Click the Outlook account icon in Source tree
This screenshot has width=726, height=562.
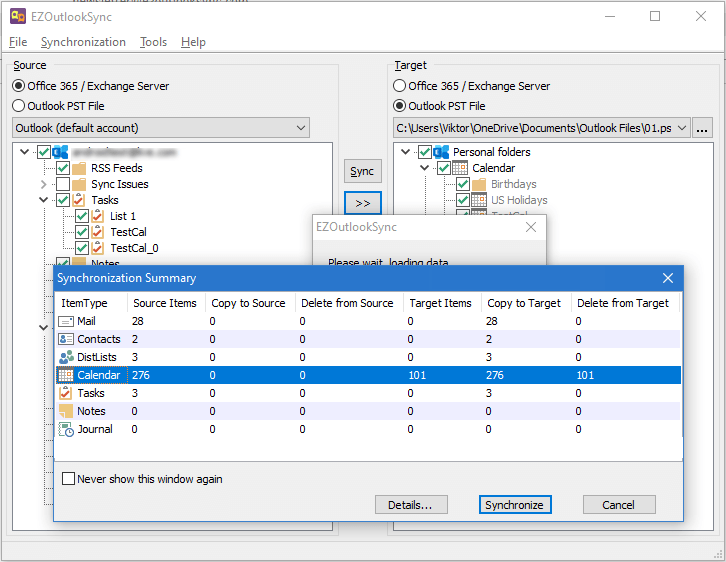pos(61,152)
